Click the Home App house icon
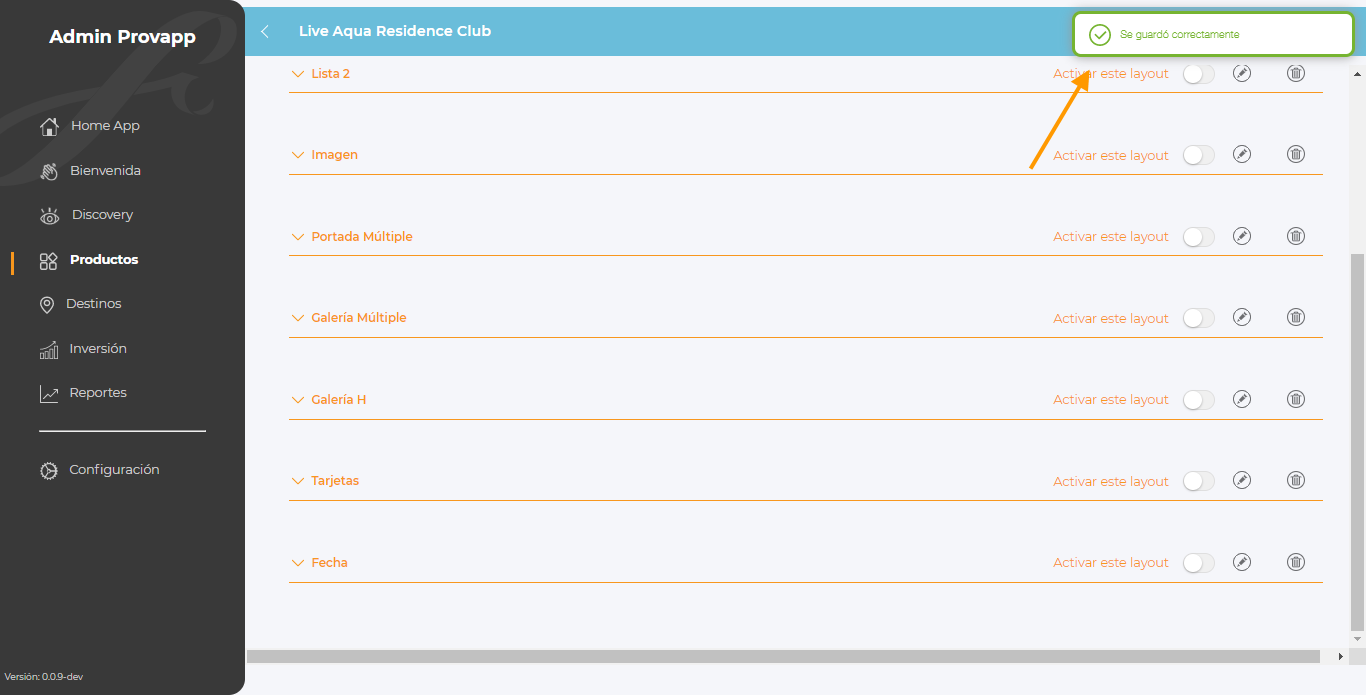 tap(49, 126)
